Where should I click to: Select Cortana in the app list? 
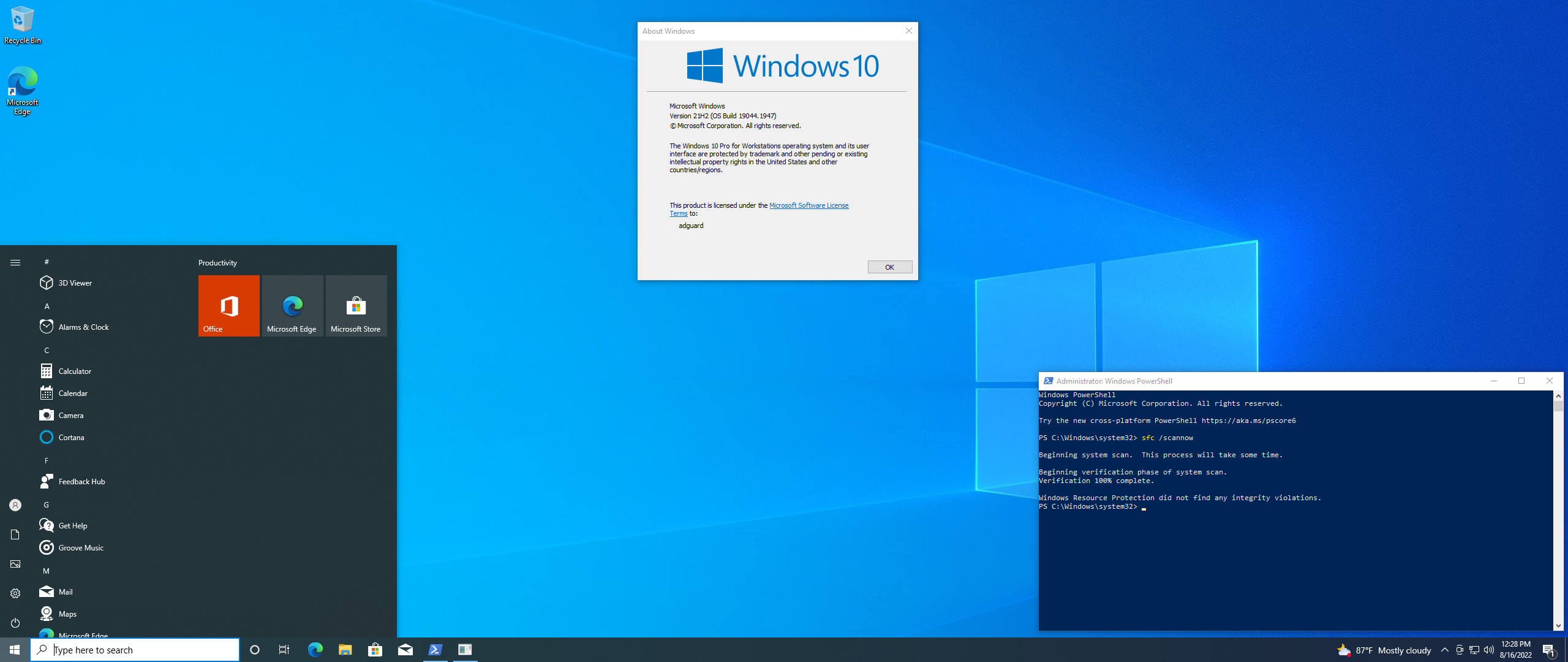click(71, 437)
